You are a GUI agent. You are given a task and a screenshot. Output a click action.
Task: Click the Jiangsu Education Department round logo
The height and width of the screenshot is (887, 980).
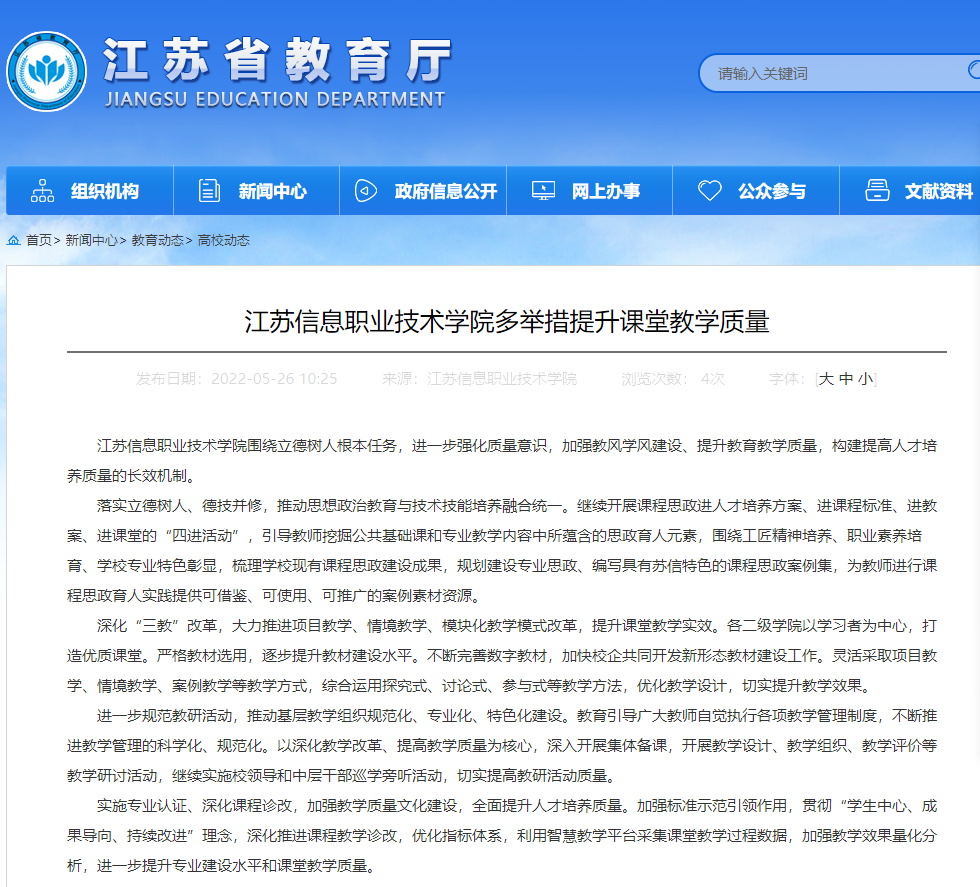[x=46, y=71]
